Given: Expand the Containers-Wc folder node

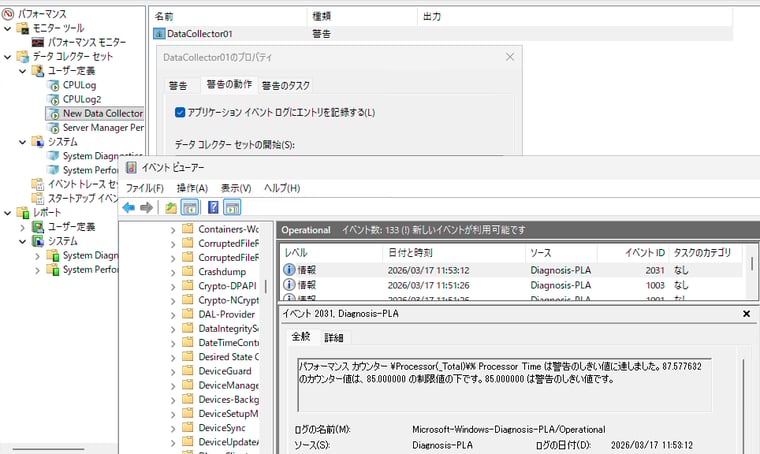Looking at the screenshot, I should (x=173, y=230).
